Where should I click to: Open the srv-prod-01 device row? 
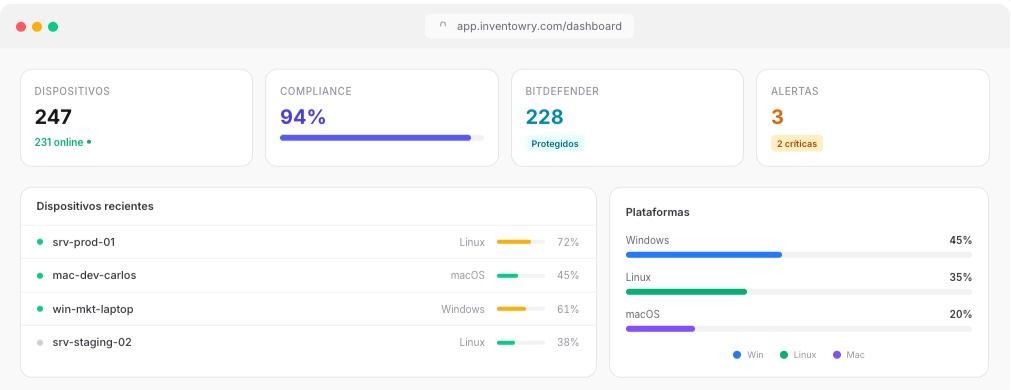(308, 242)
